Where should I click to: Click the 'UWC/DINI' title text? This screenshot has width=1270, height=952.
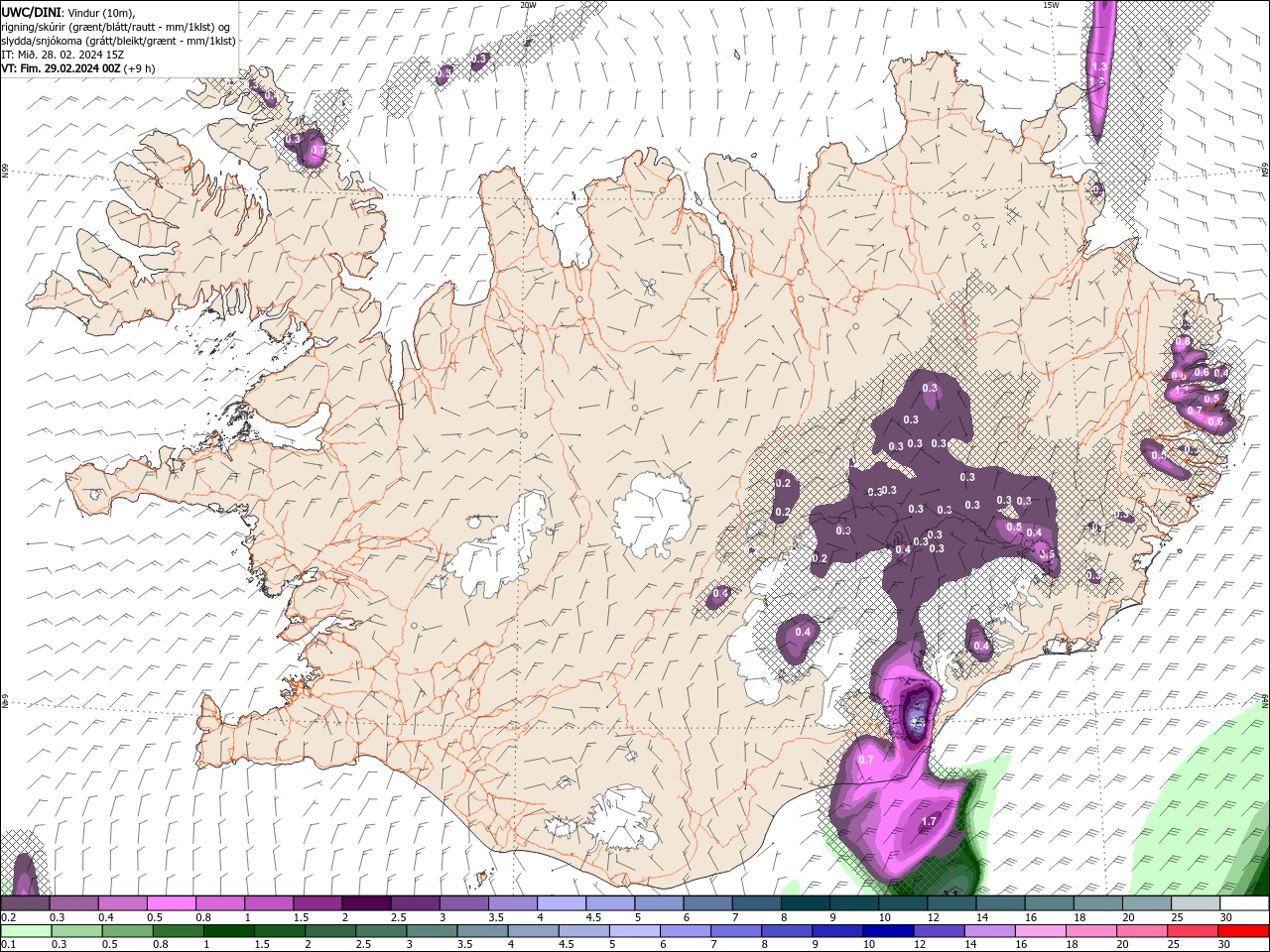[31, 12]
